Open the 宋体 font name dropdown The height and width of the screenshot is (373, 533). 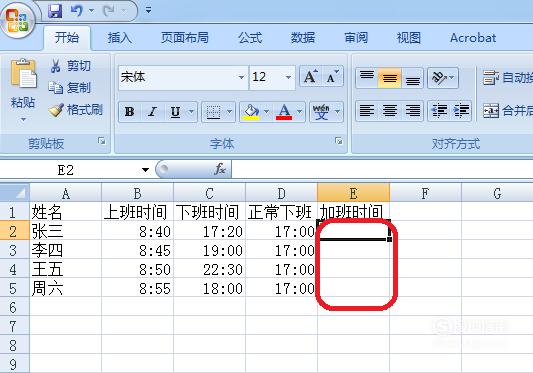tap(241, 77)
